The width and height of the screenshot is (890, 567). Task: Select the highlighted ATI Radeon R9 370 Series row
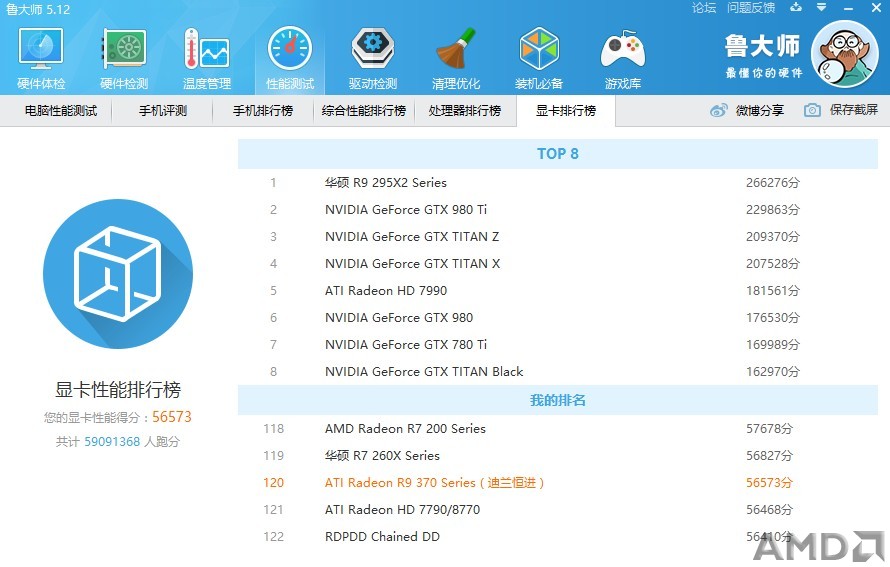tap(558, 482)
